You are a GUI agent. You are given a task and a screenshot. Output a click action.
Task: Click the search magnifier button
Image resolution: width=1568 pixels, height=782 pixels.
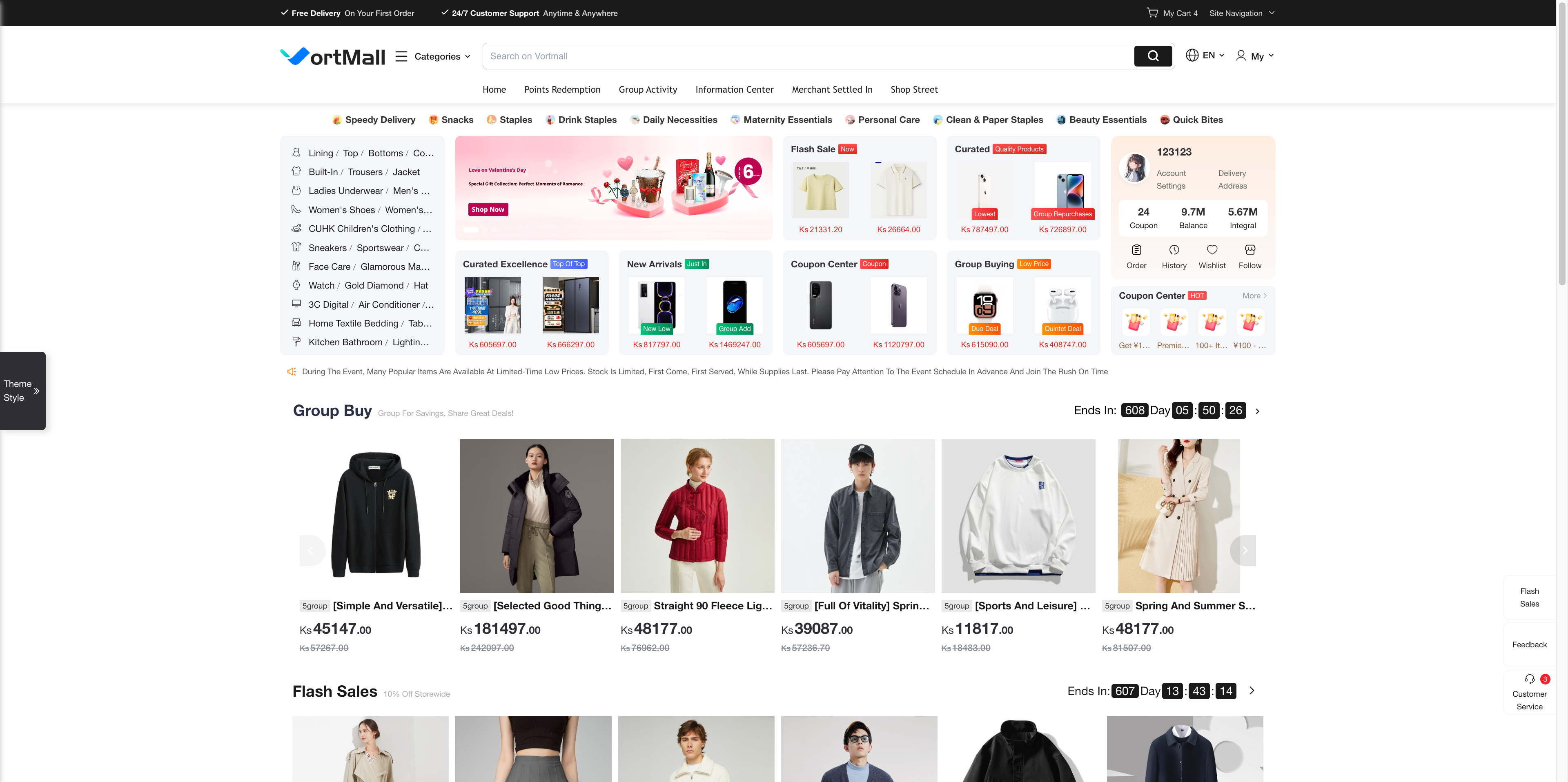pyautogui.click(x=1153, y=56)
